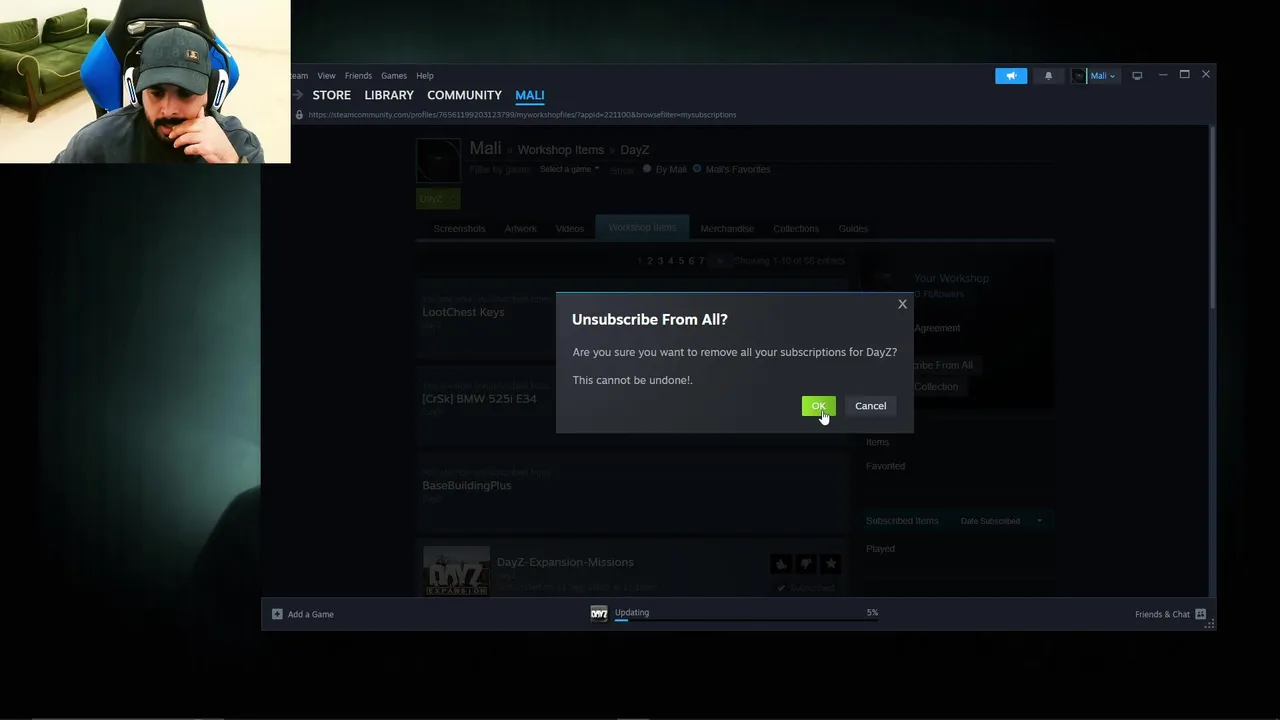Click the page URL address text
The image size is (1280, 720).
tap(522, 115)
